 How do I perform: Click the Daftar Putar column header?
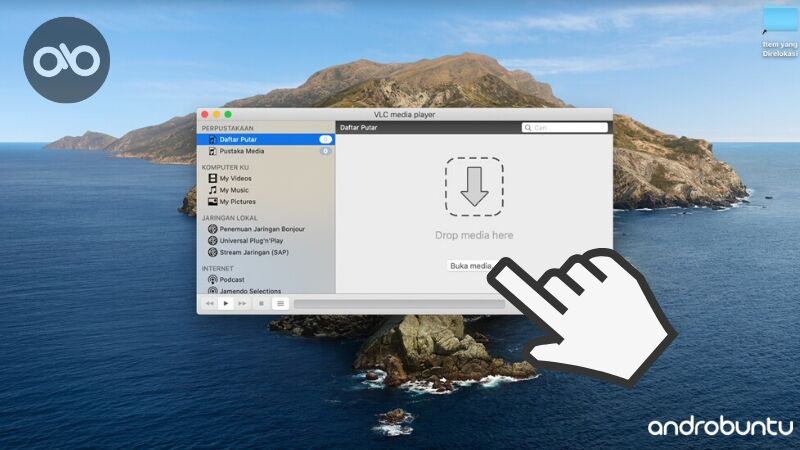pos(359,128)
